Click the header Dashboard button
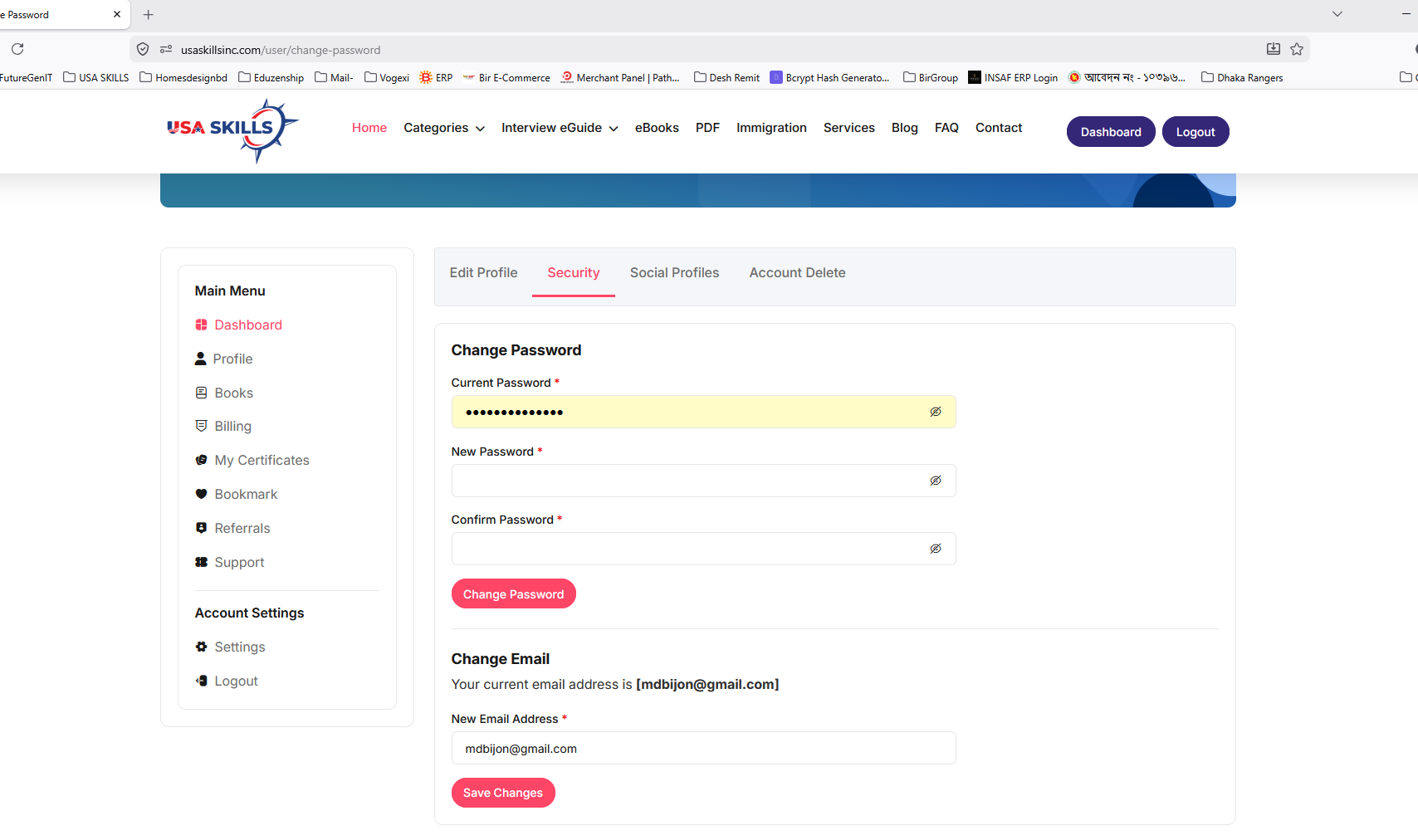Image resolution: width=1418 pixels, height=840 pixels. pyautogui.click(x=1111, y=132)
